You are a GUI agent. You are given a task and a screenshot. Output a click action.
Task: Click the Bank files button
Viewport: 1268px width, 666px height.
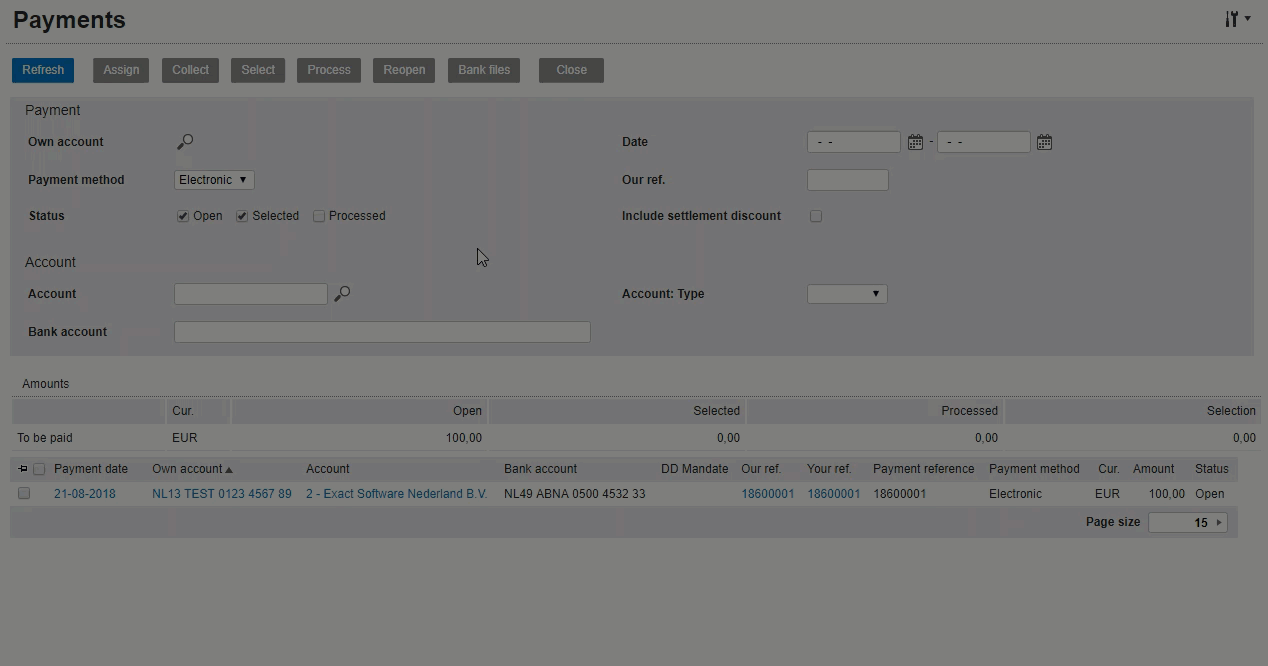[x=484, y=70]
